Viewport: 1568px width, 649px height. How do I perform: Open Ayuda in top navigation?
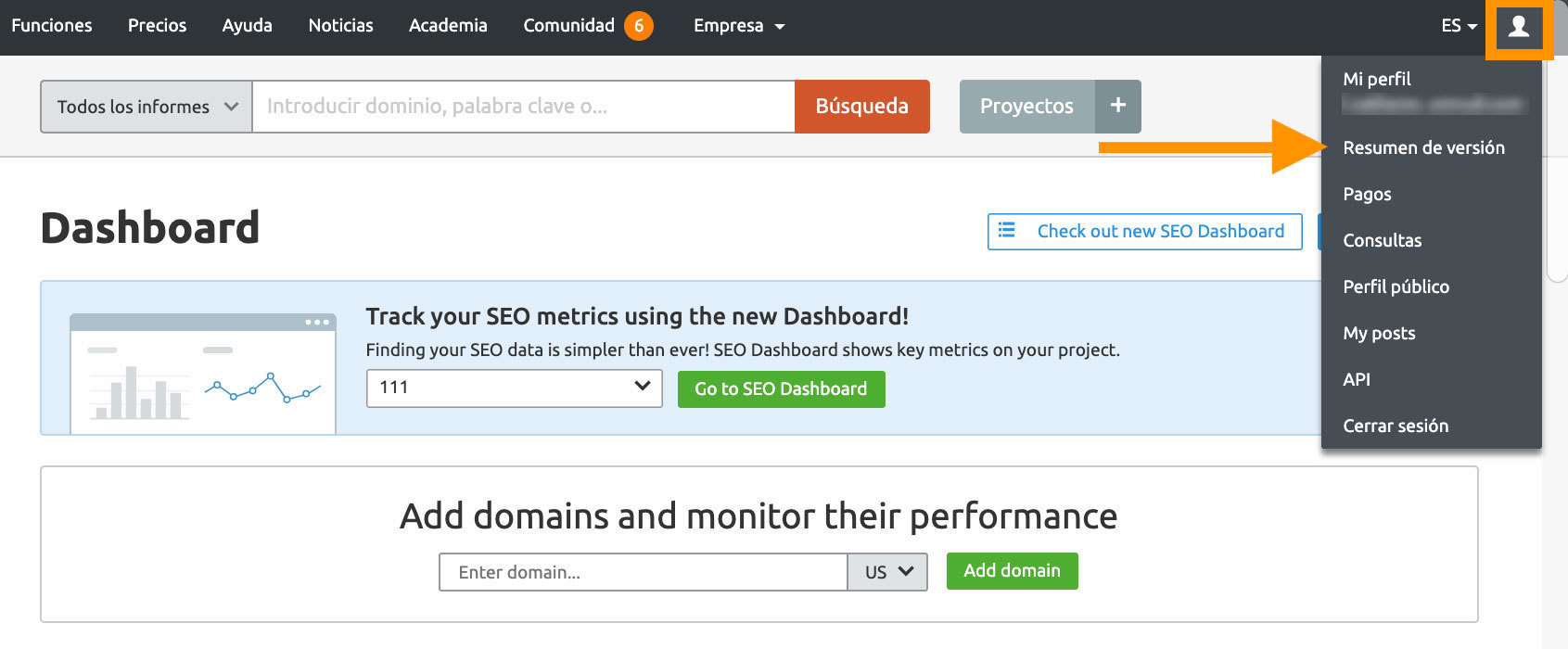click(x=247, y=26)
